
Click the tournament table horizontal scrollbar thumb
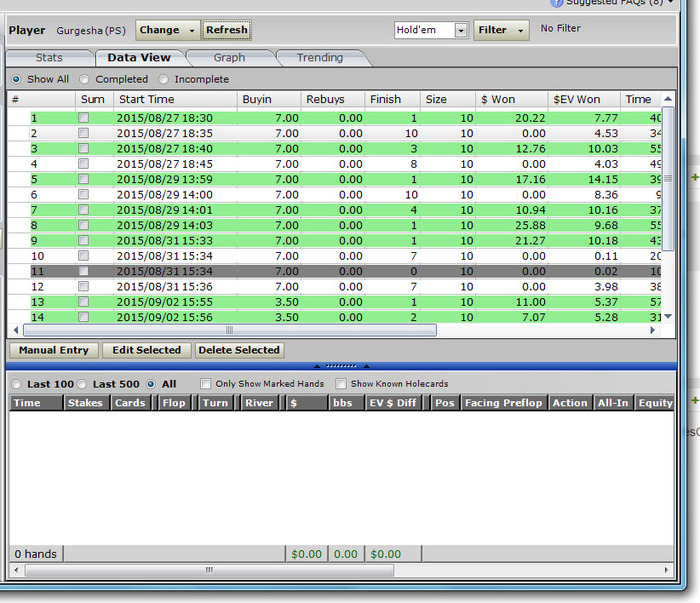point(230,330)
